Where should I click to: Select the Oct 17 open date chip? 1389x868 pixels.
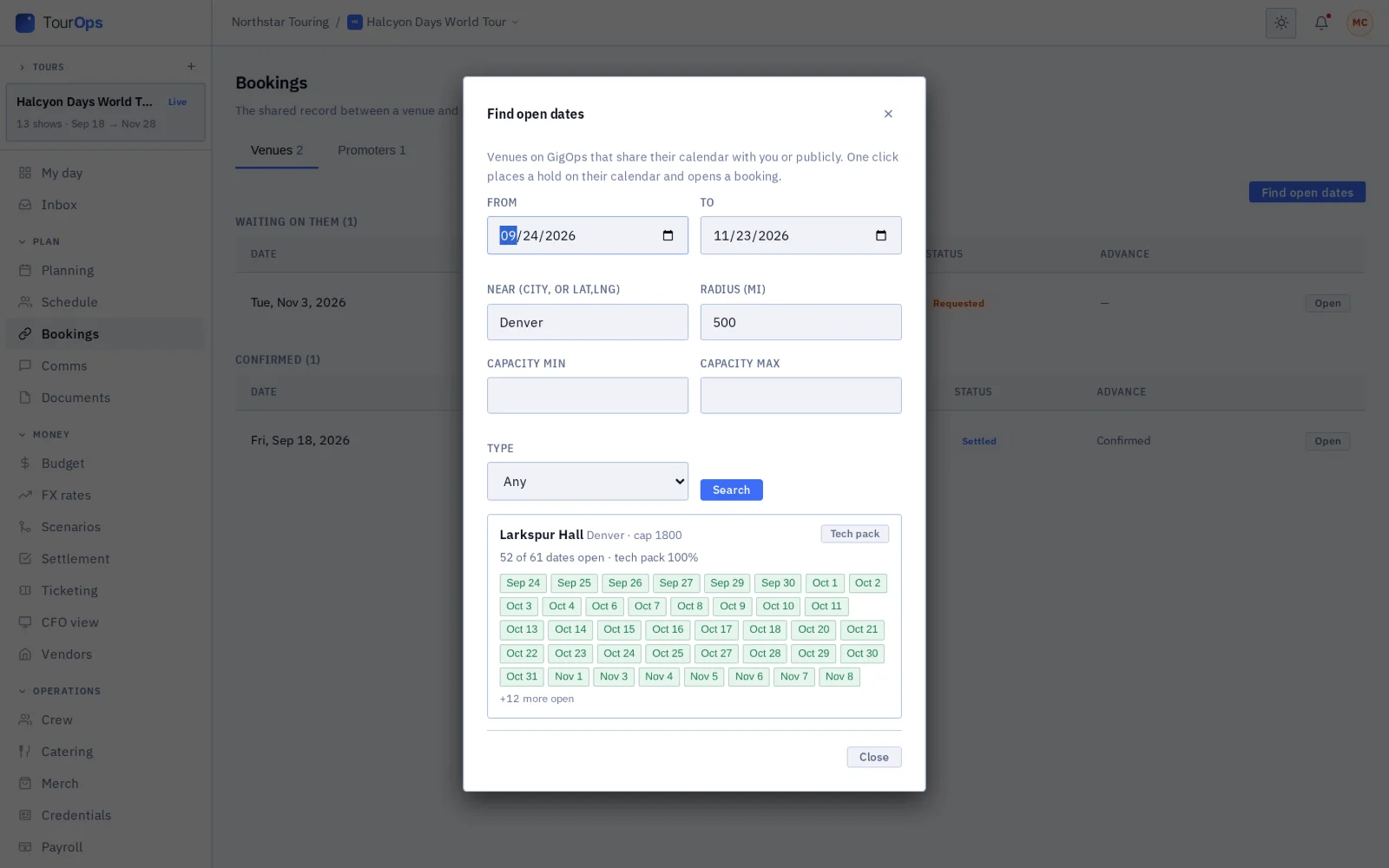(716, 629)
